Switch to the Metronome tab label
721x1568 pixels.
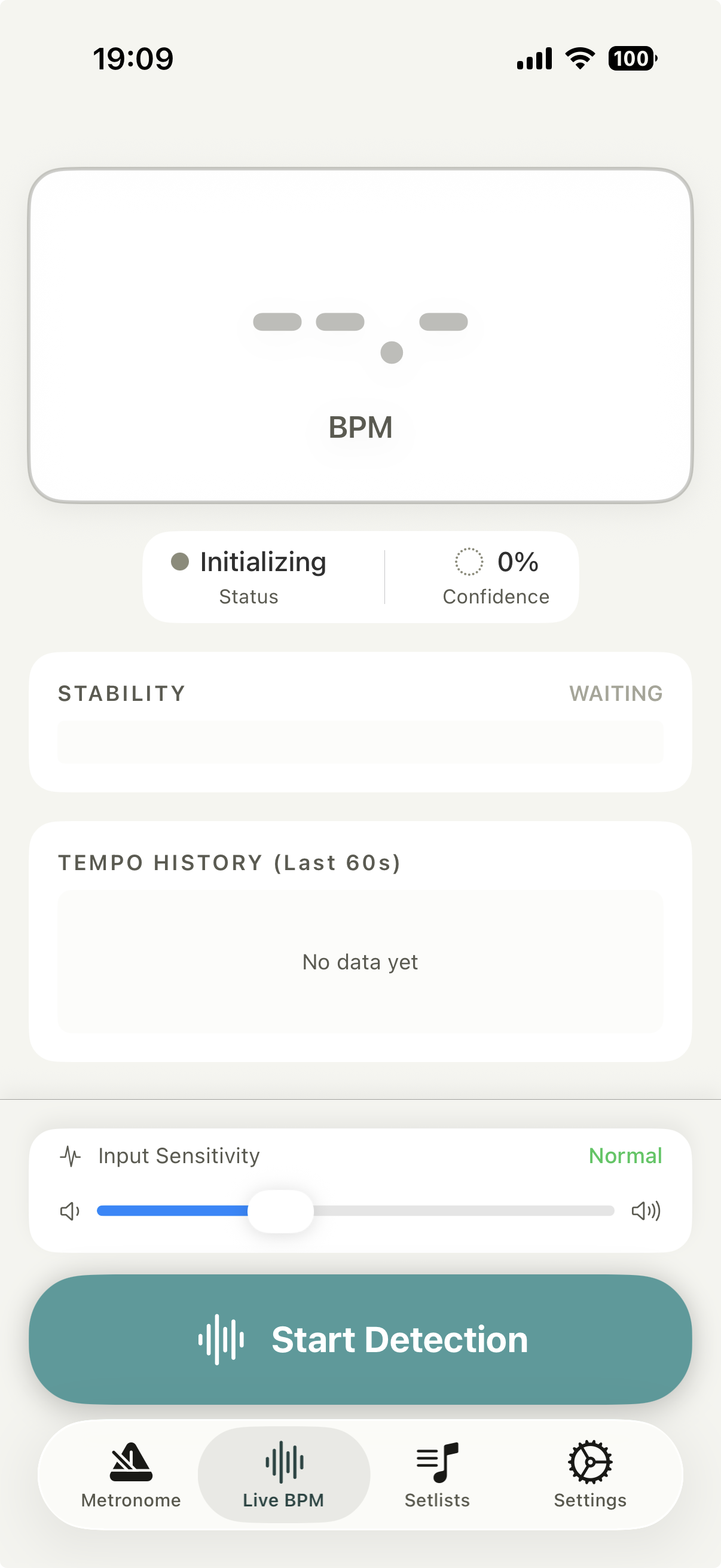(x=131, y=1500)
